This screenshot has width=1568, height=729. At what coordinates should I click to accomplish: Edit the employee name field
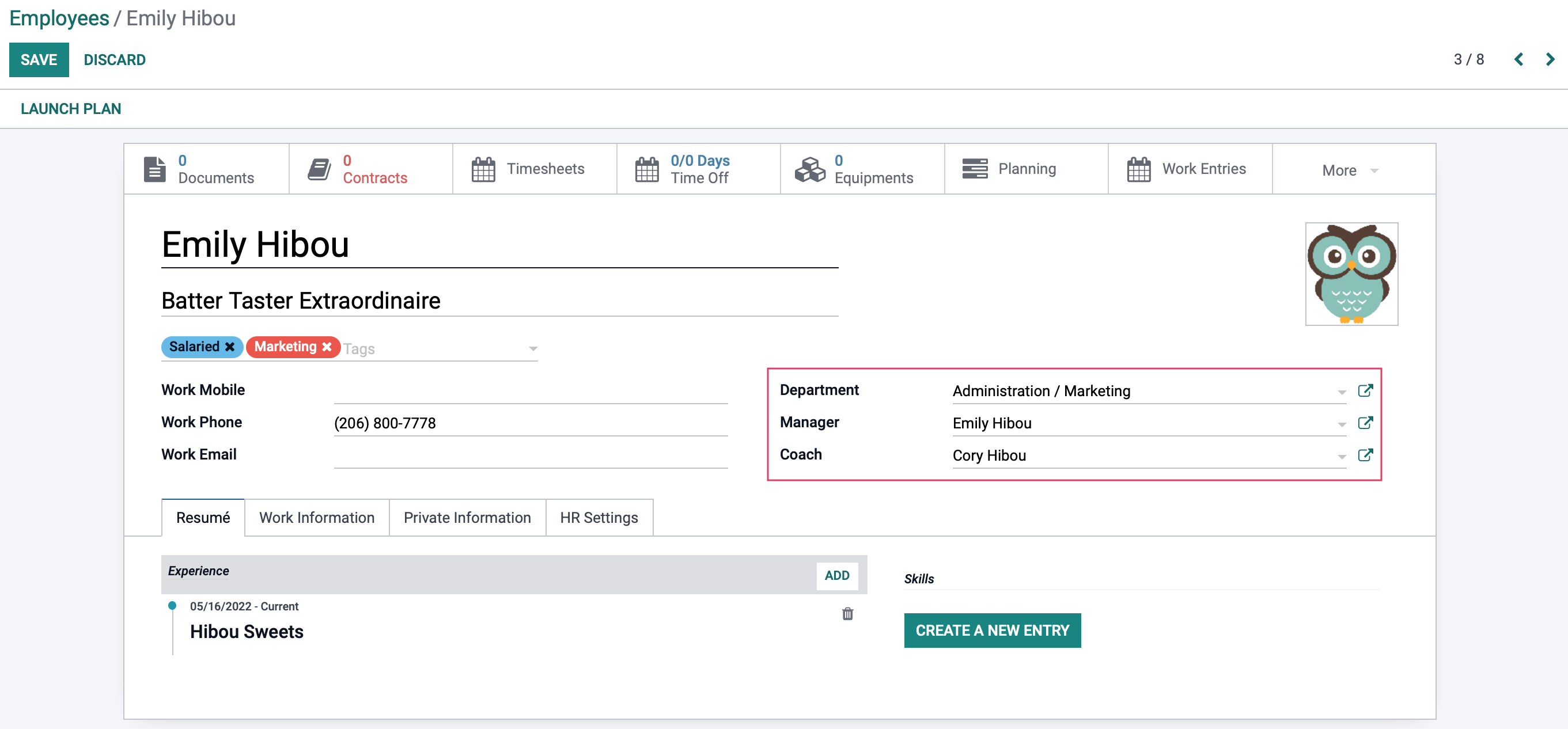coord(500,245)
